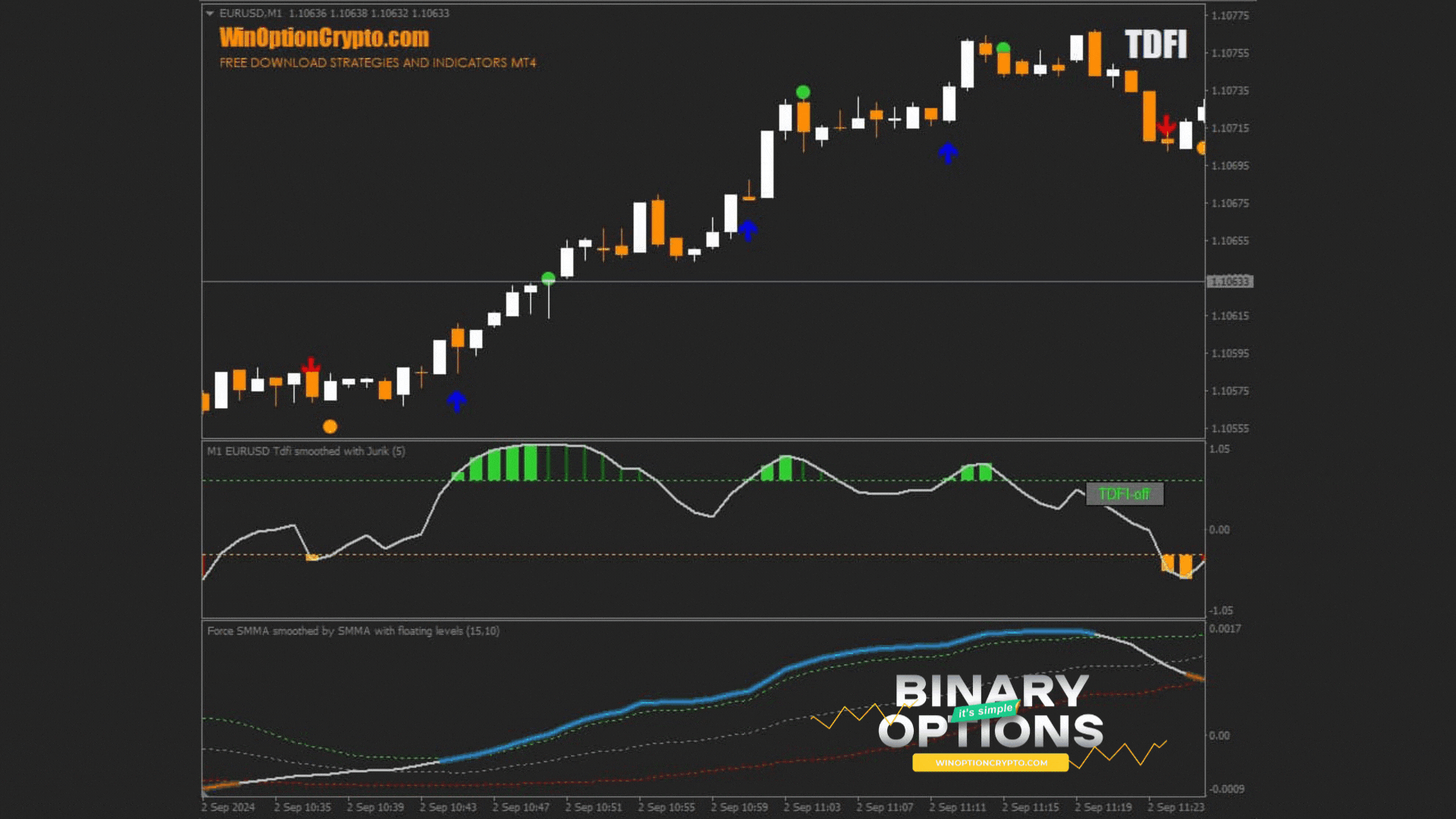The image size is (1456, 819).
Task: Click the TDFI logo in the top-right corner
Action: [1156, 44]
